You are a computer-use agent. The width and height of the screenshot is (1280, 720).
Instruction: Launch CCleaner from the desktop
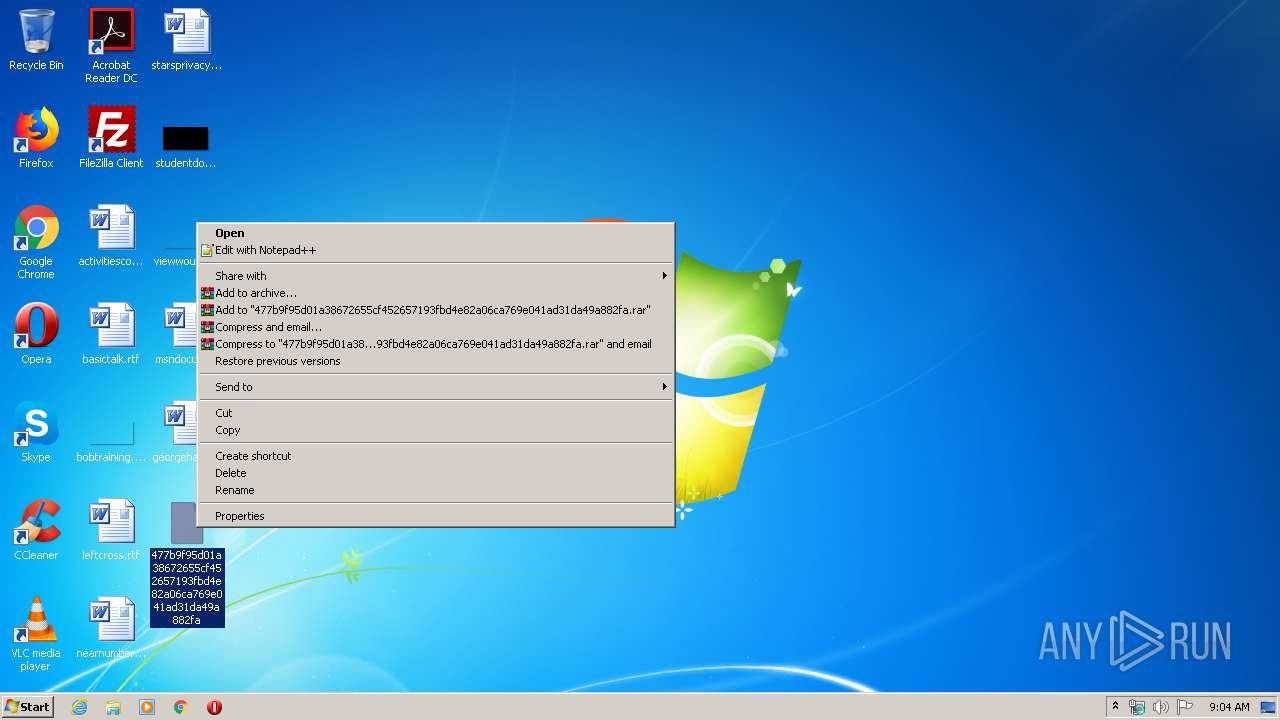click(x=36, y=530)
